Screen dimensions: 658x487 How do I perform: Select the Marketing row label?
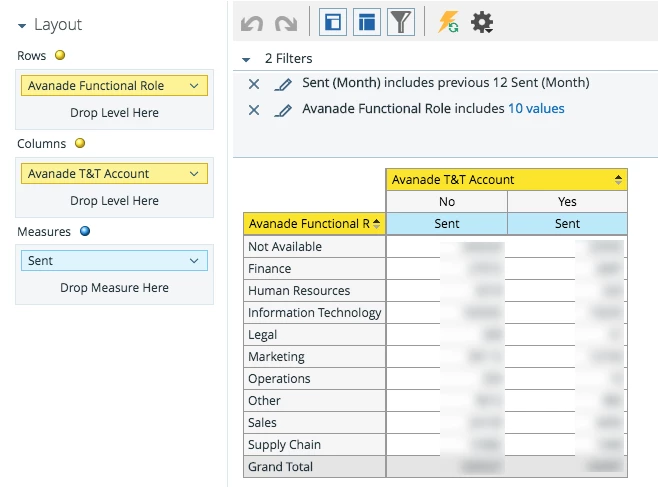[x=314, y=357]
